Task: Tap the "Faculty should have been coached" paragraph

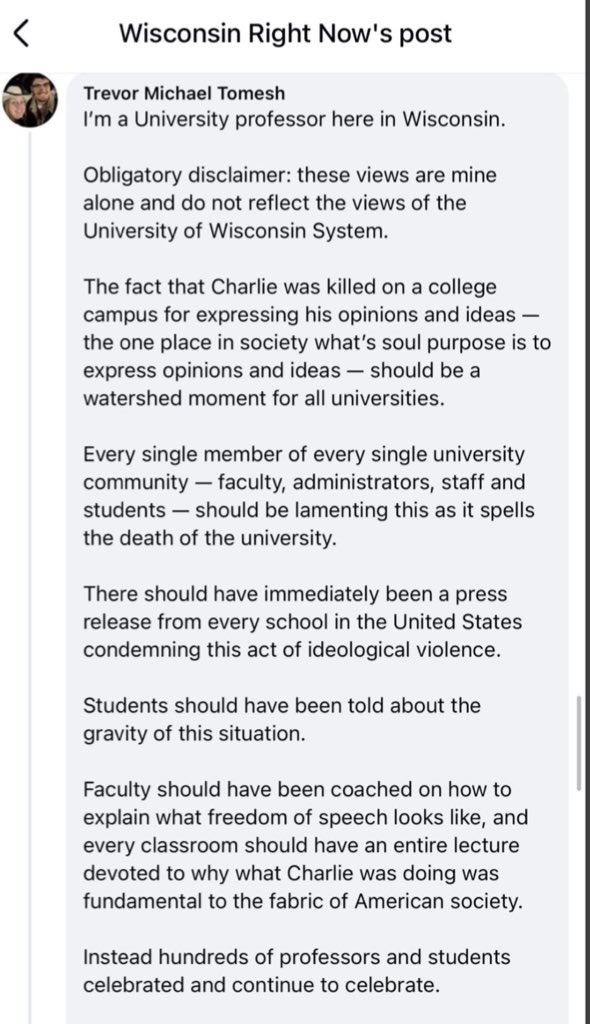Action: pos(306,846)
